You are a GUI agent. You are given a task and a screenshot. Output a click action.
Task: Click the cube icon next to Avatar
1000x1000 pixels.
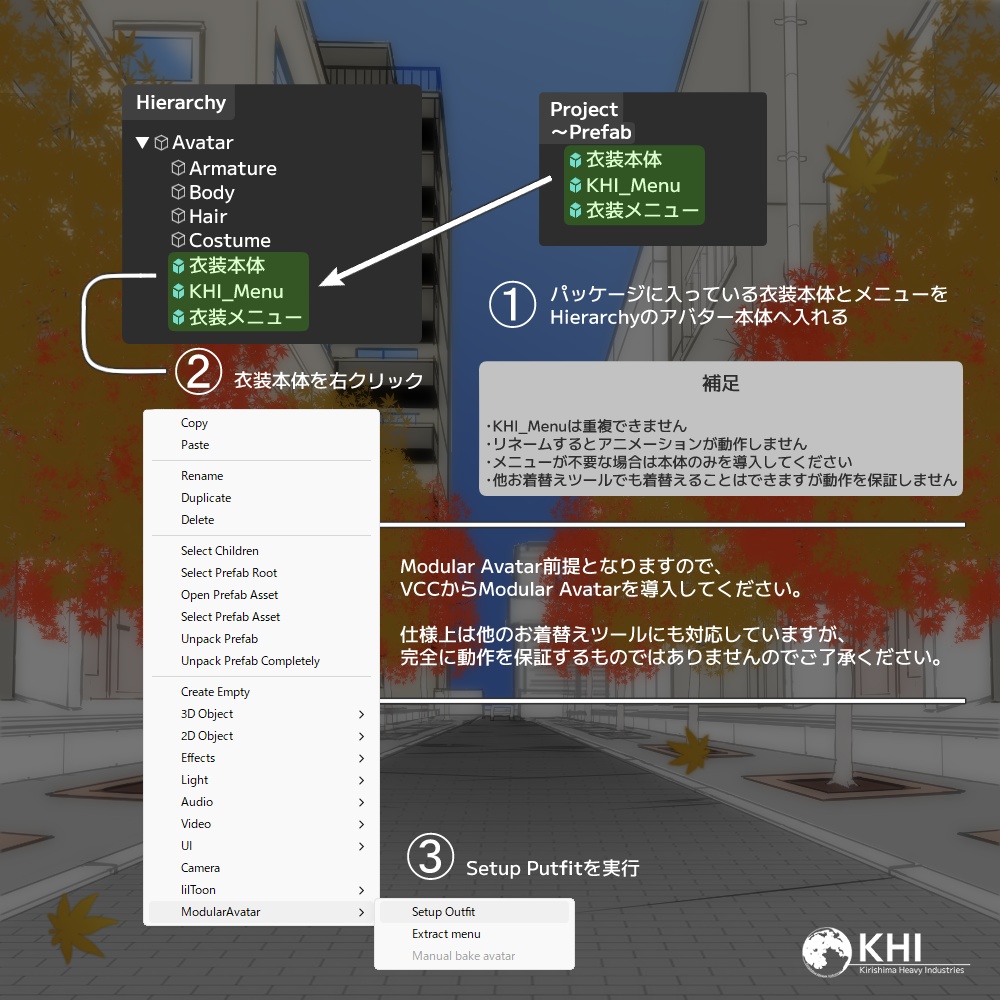pyautogui.click(x=161, y=142)
